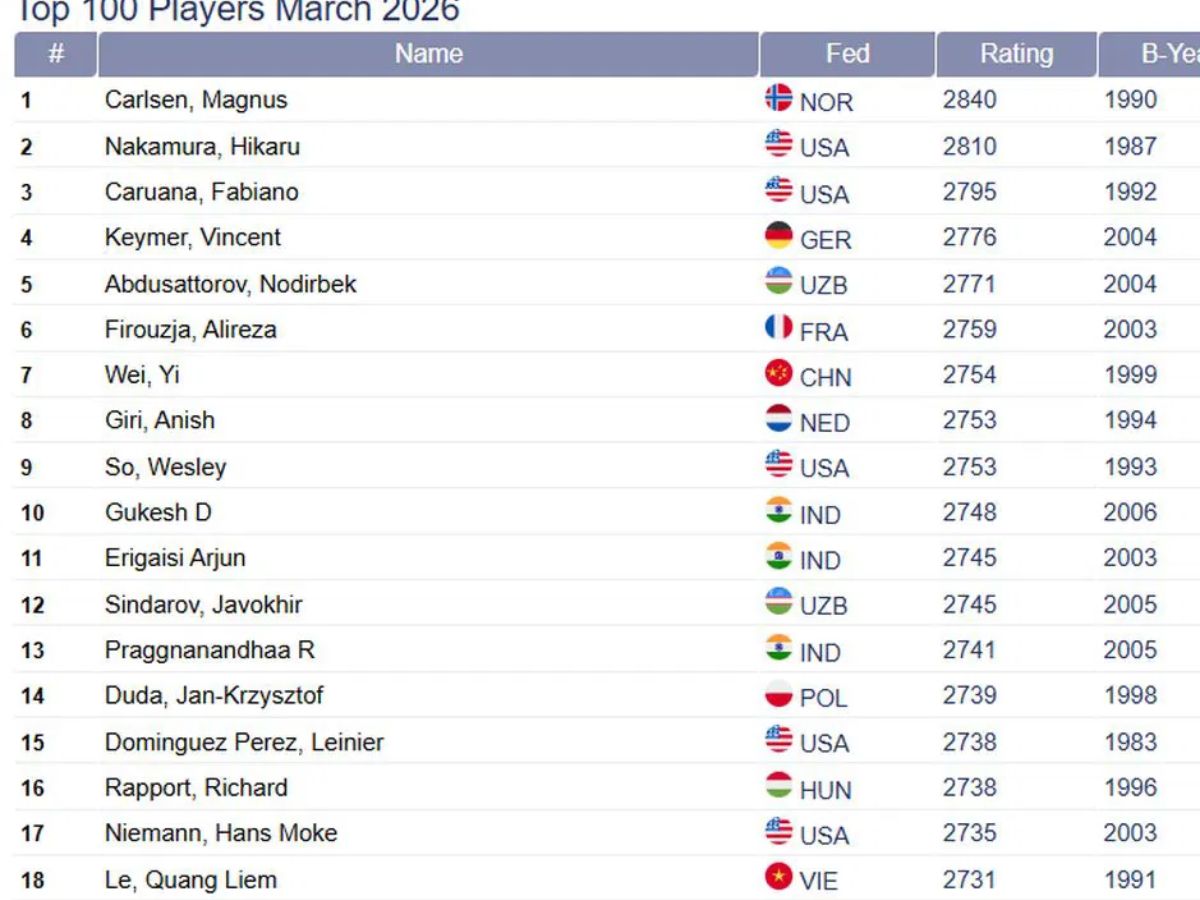
Task: Click Germany flag icon beside GER
Action: tap(778, 236)
